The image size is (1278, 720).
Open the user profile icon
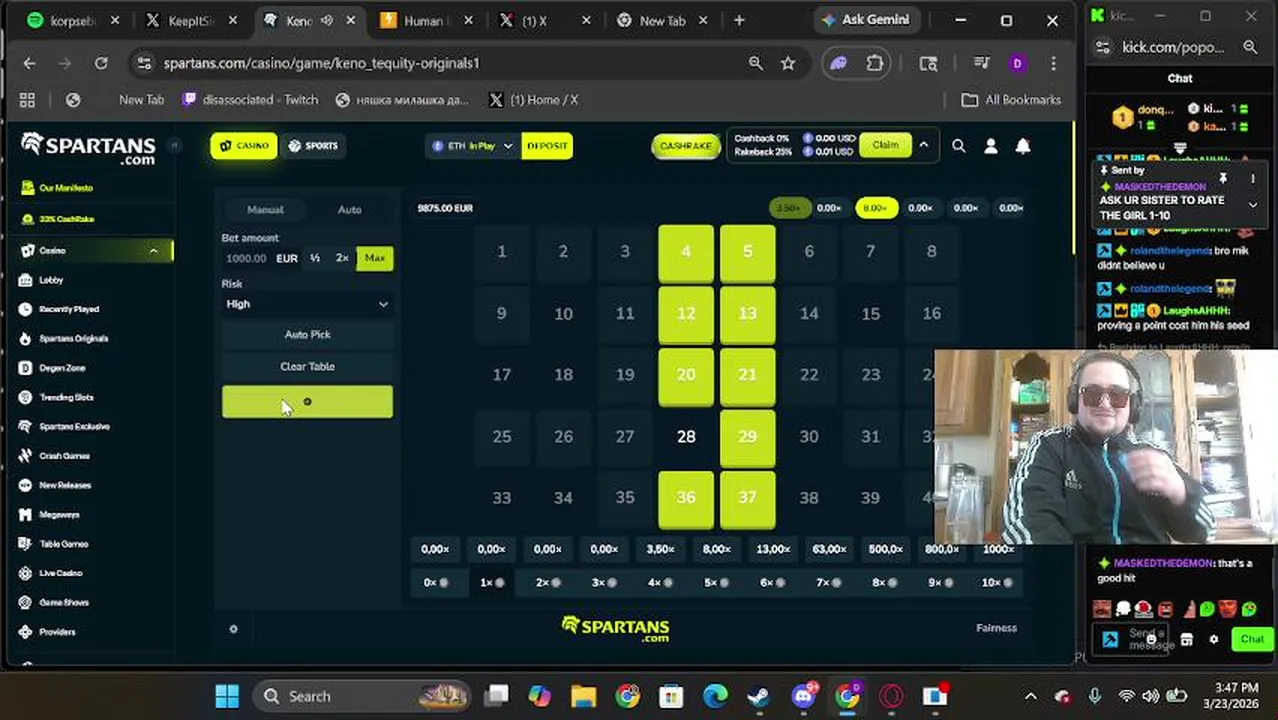click(x=991, y=146)
